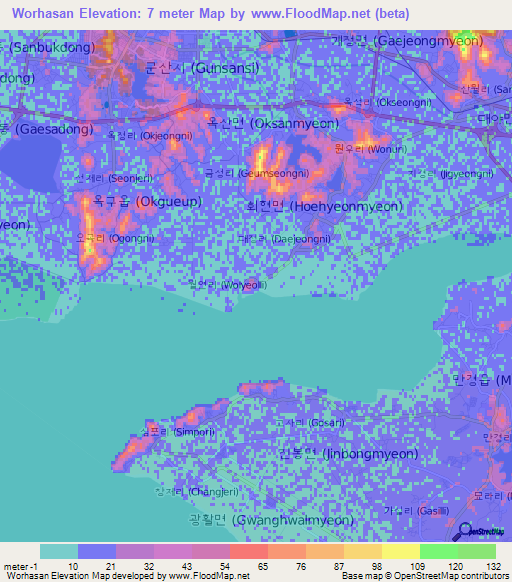The height and width of the screenshot is (582, 512).
Task: Click the FloodMap.net developer credit text
Action: [x=128, y=576]
